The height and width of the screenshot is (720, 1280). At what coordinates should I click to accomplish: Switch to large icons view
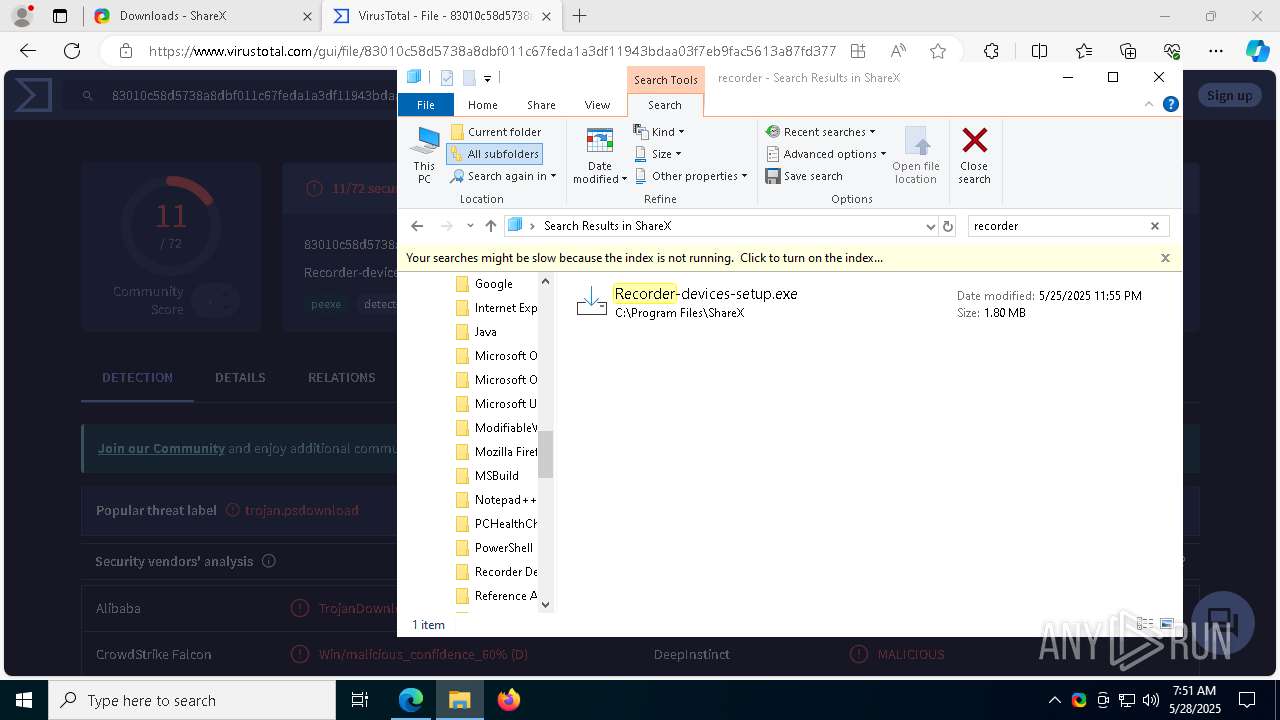point(1166,624)
